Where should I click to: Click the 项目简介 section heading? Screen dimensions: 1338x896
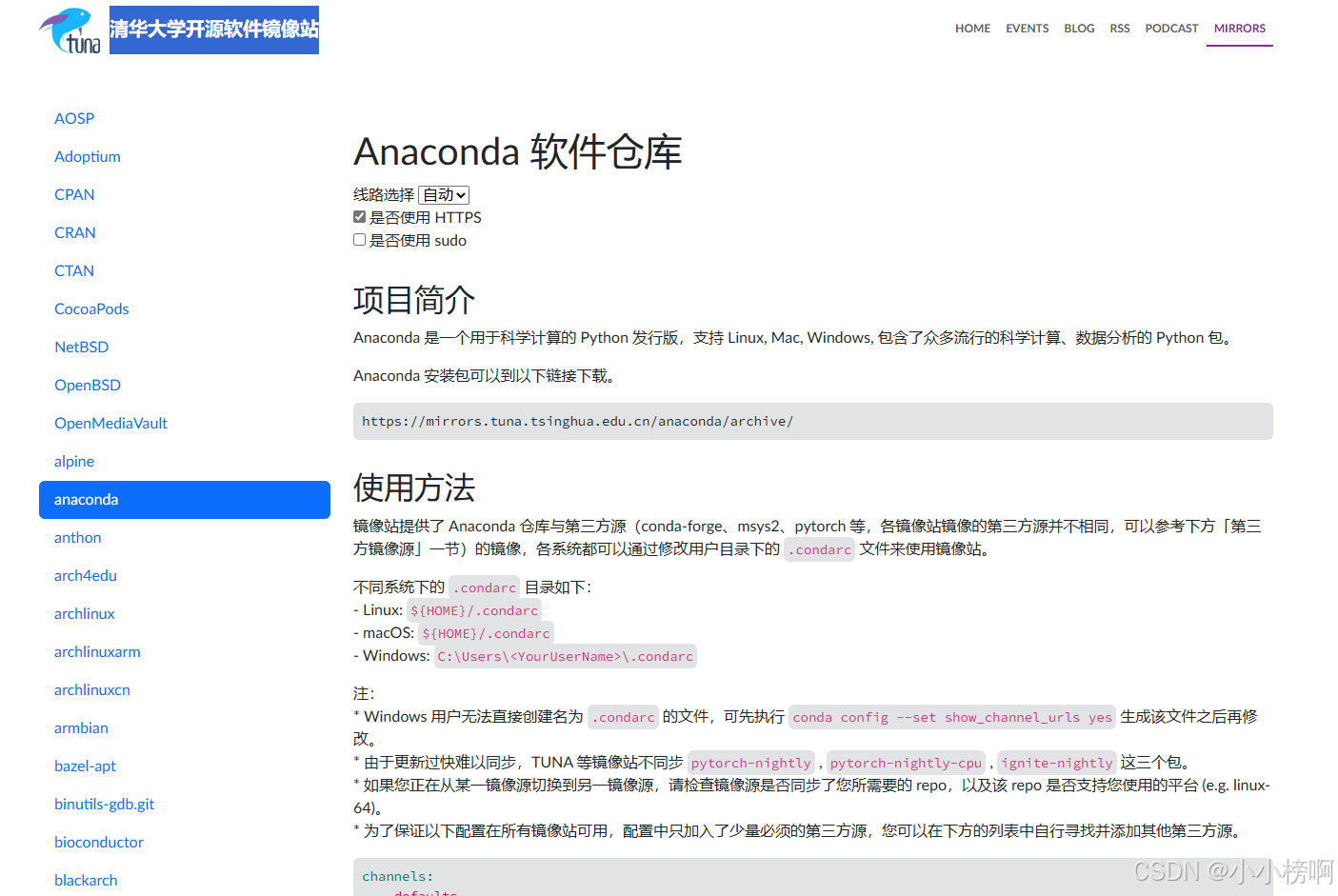(414, 300)
